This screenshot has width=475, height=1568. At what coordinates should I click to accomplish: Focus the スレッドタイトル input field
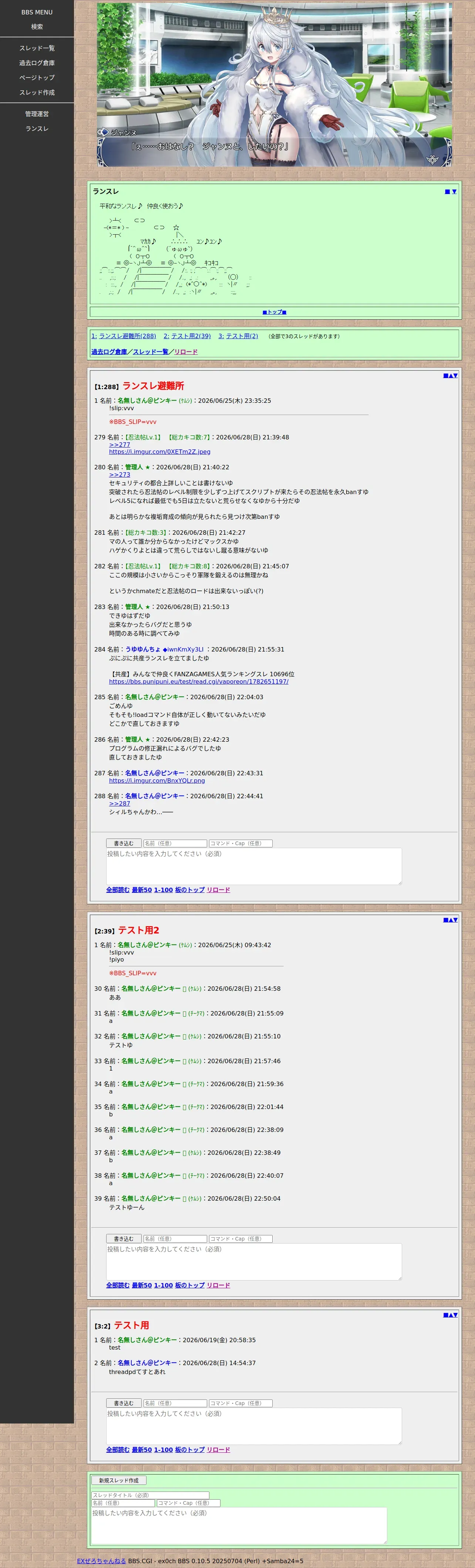151,1495
